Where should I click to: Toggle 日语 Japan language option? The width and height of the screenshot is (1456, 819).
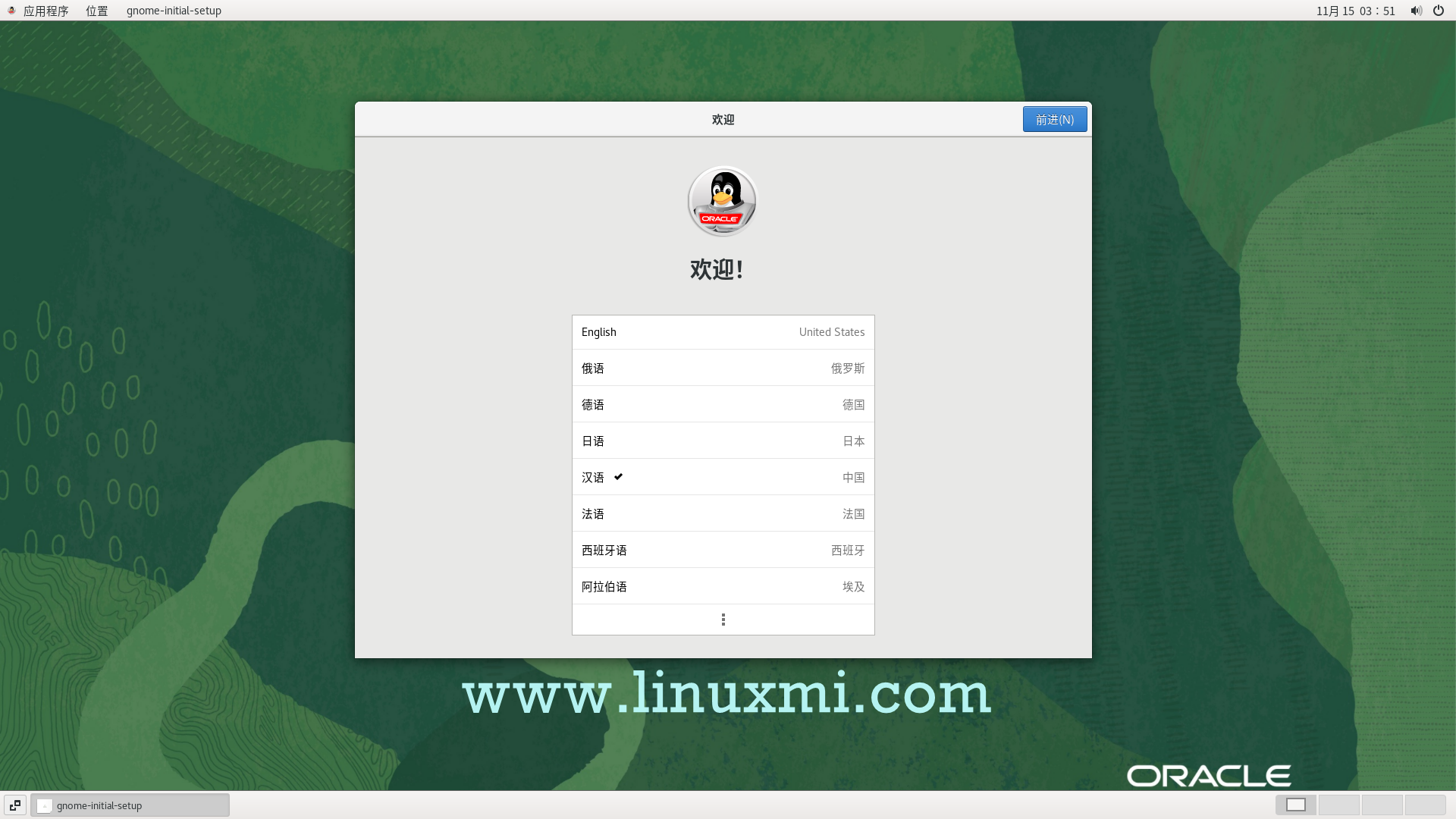(722, 440)
